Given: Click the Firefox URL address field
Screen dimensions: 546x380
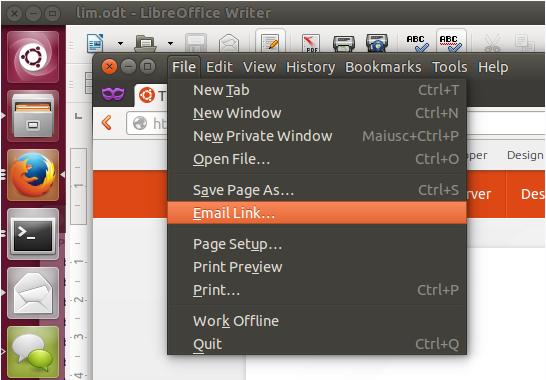Looking at the screenshot, I should click(147, 123).
